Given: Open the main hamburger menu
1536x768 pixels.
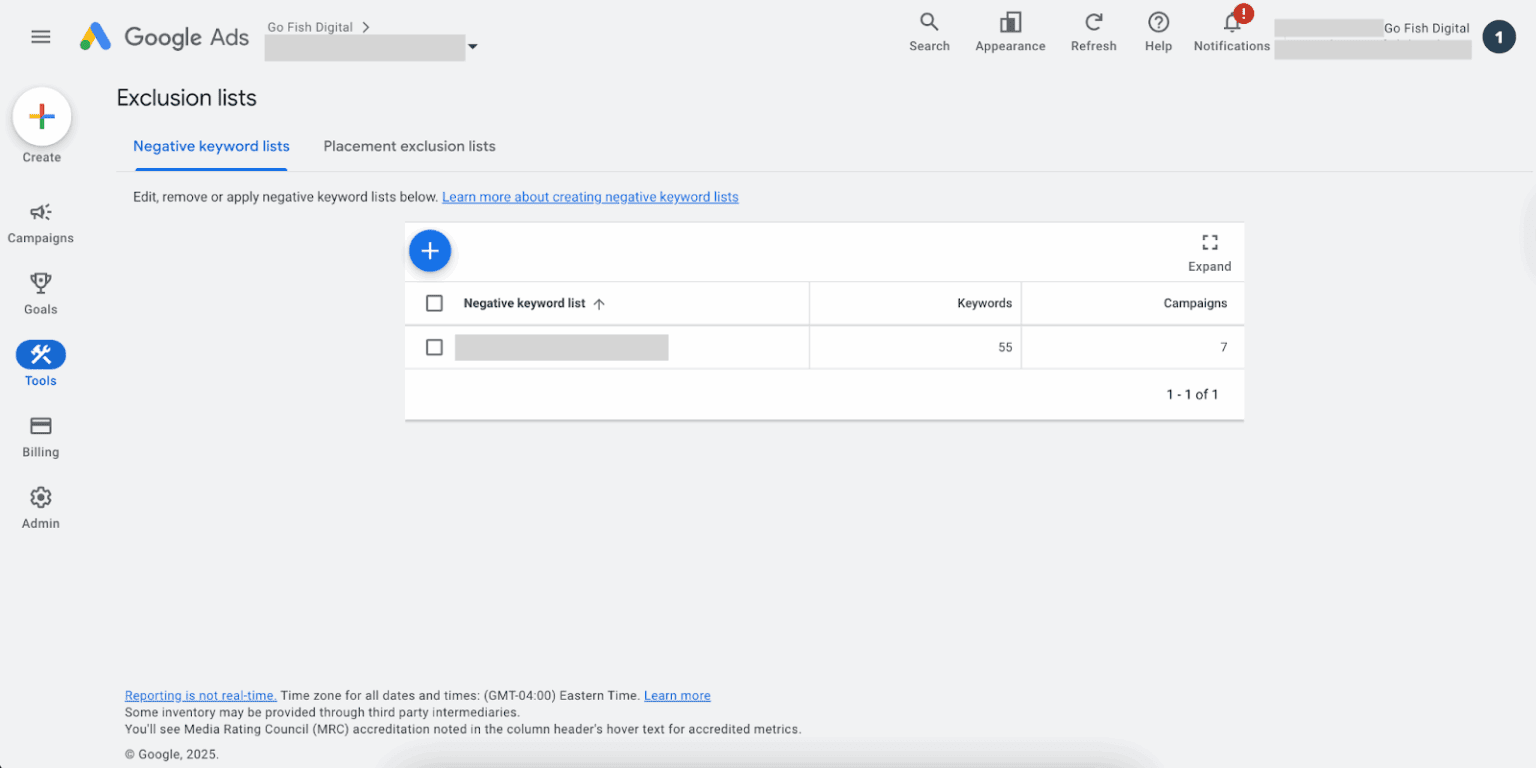Looking at the screenshot, I should click(41, 37).
